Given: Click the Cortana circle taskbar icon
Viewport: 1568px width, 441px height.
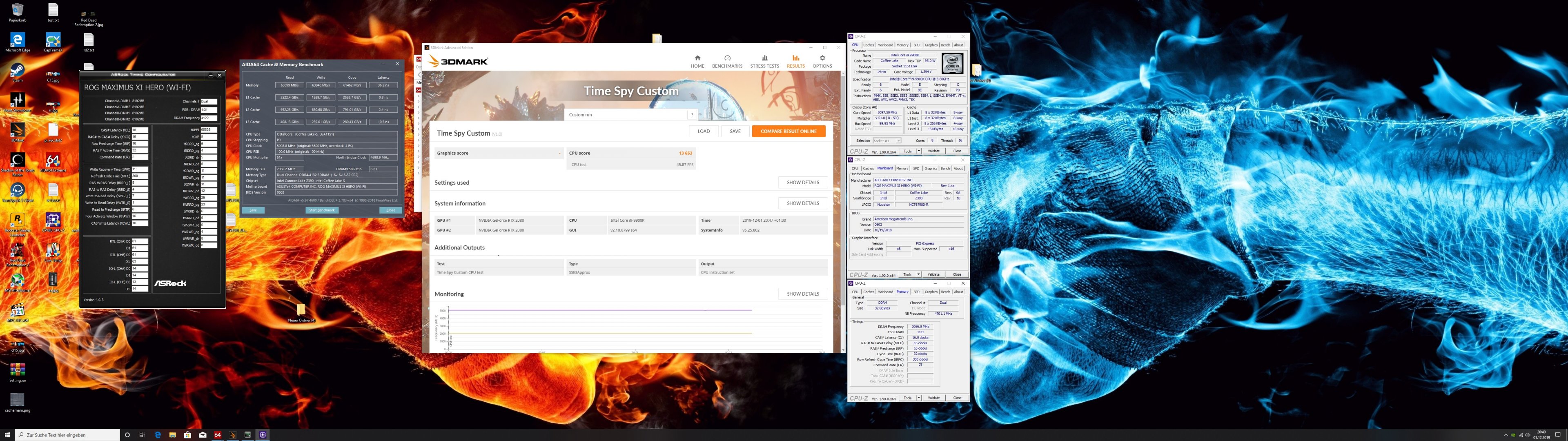Looking at the screenshot, I should (x=127, y=435).
